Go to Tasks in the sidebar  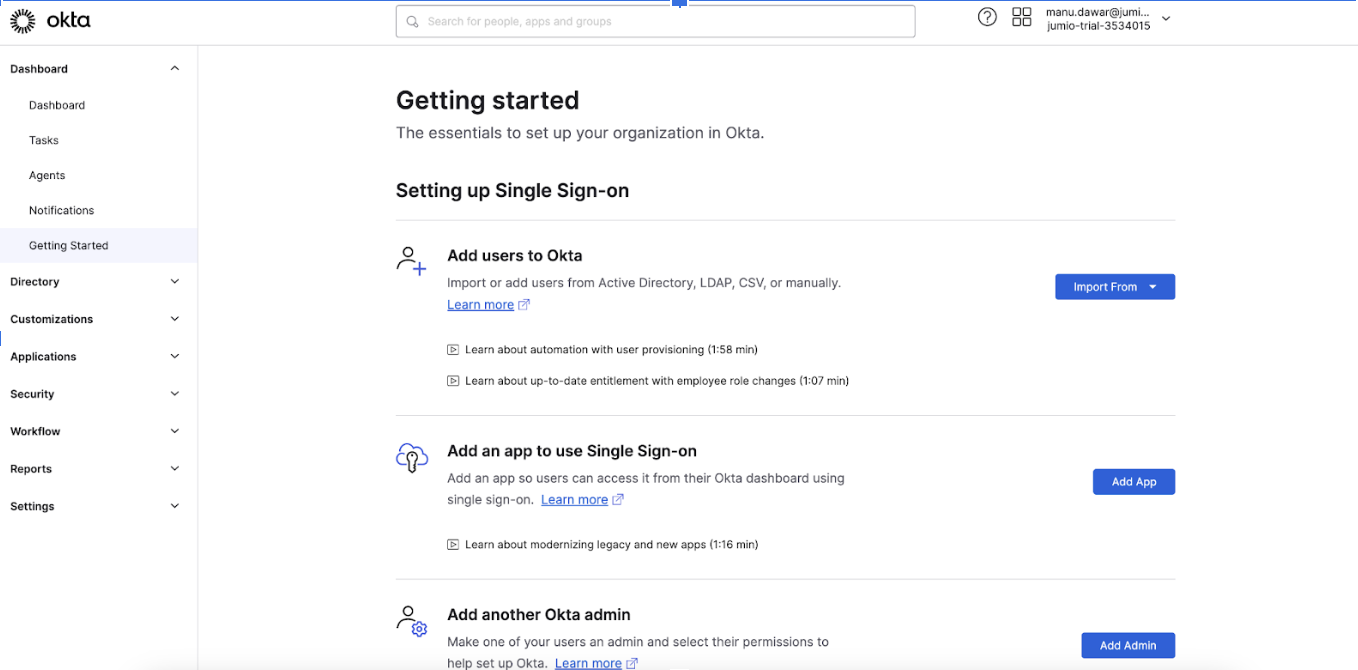pyautogui.click(x=44, y=140)
